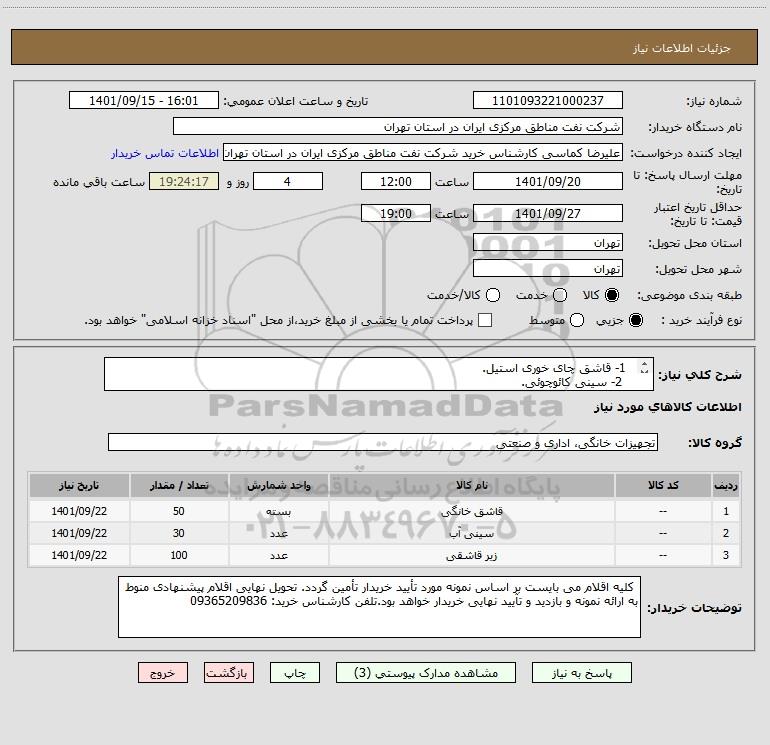Select the 'خدمت' radio button

point(560,295)
